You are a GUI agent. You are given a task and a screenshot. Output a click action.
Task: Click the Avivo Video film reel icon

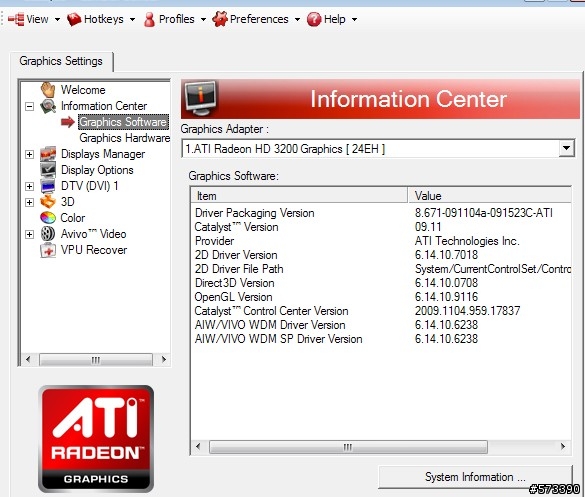[48, 234]
